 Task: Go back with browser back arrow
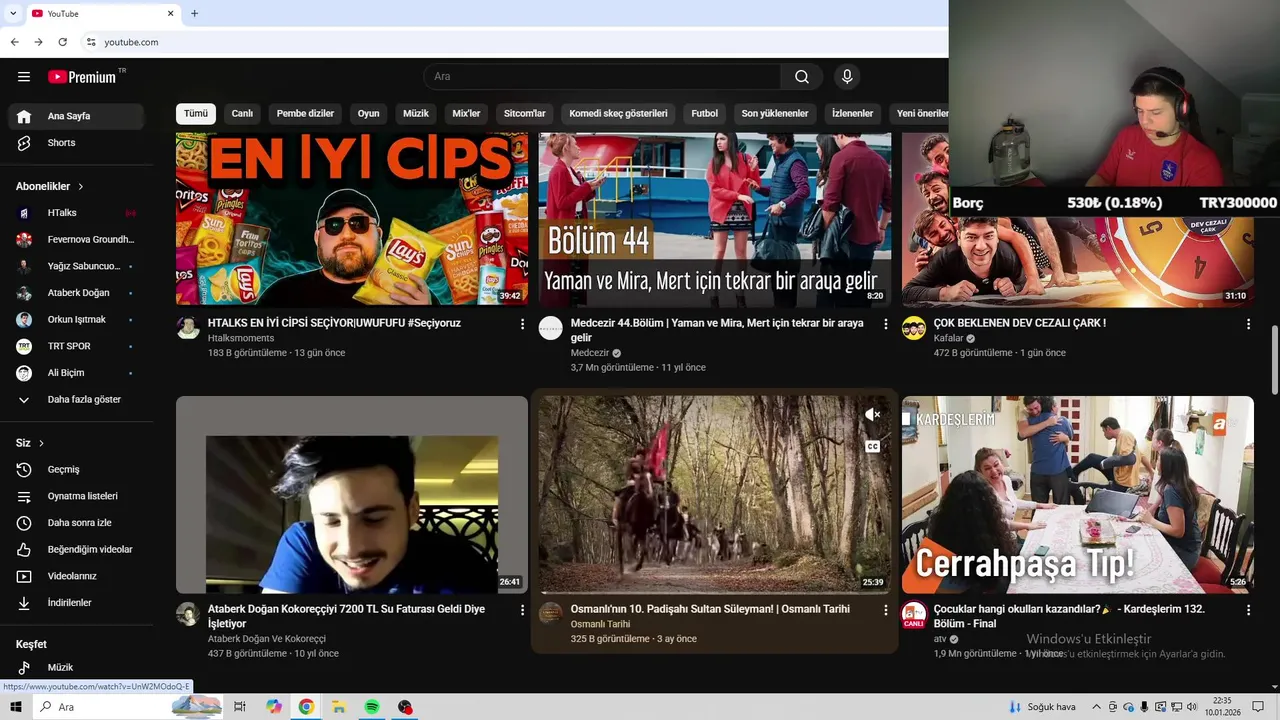coord(15,42)
